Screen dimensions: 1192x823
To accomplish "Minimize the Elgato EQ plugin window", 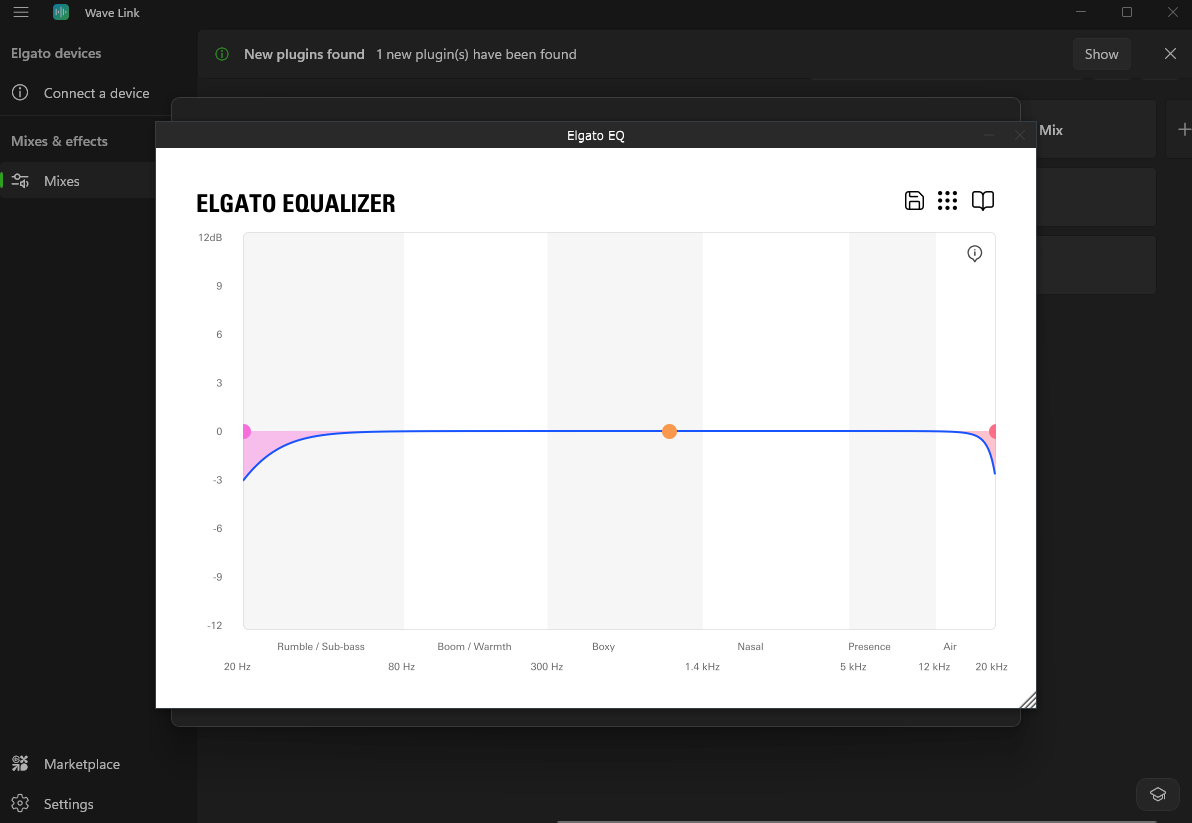I will 989,135.
